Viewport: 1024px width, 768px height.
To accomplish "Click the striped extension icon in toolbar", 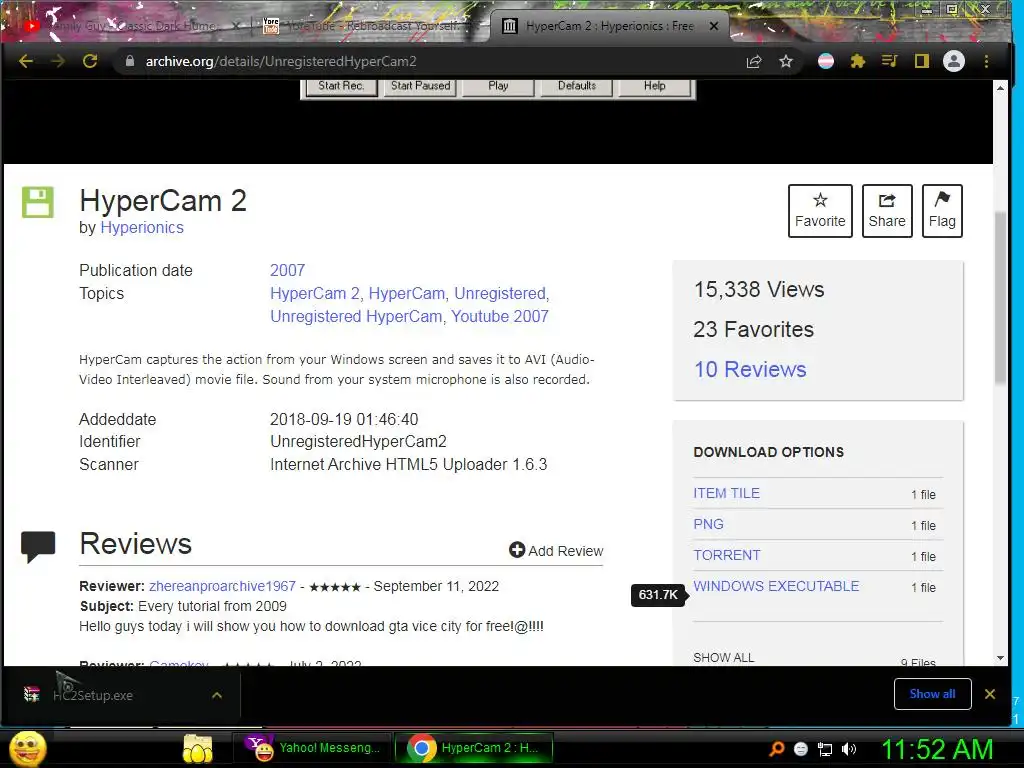I will pos(825,61).
